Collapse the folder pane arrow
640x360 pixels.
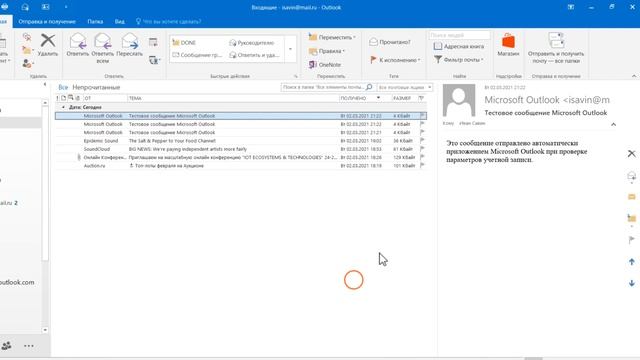44,84
